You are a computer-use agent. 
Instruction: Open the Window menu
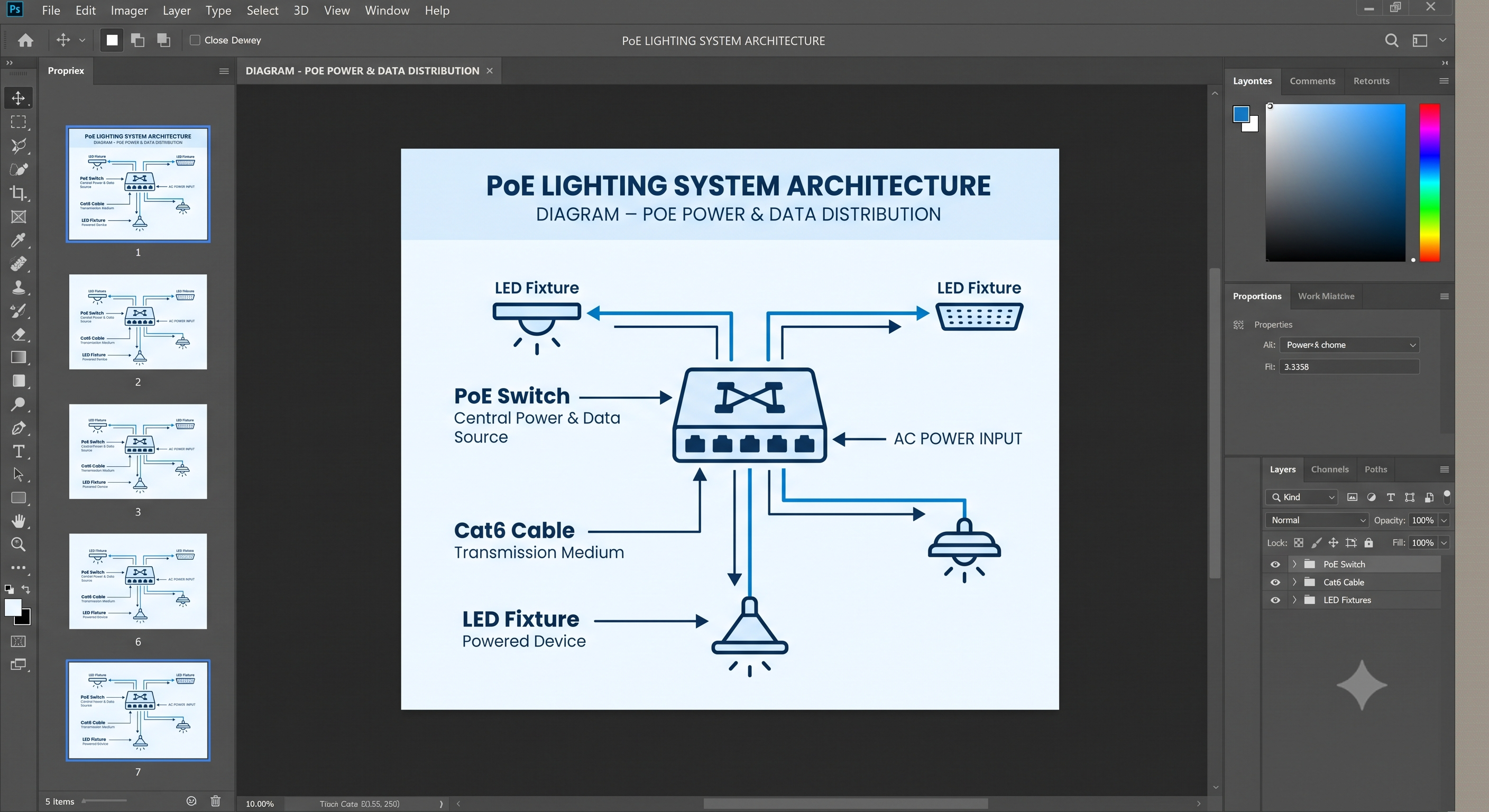point(387,11)
